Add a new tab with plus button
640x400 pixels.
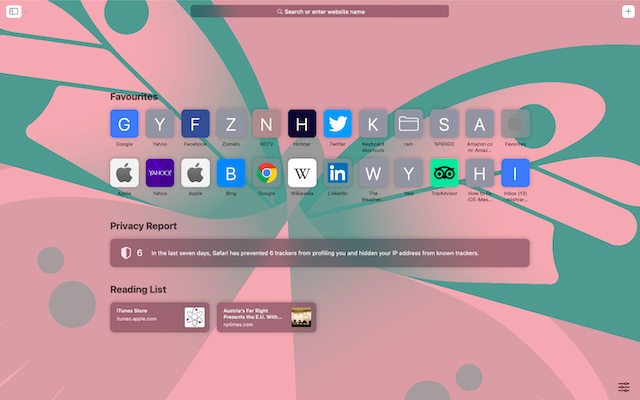628,11
